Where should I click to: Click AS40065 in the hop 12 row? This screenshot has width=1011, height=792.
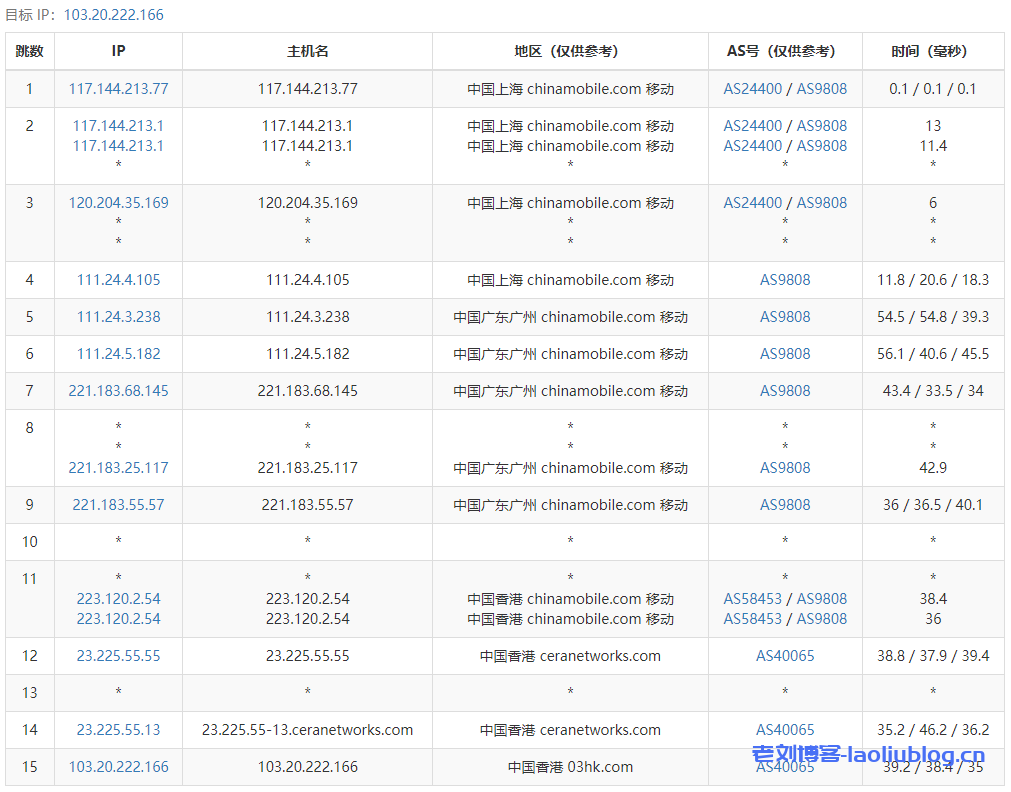coord(785,656)
